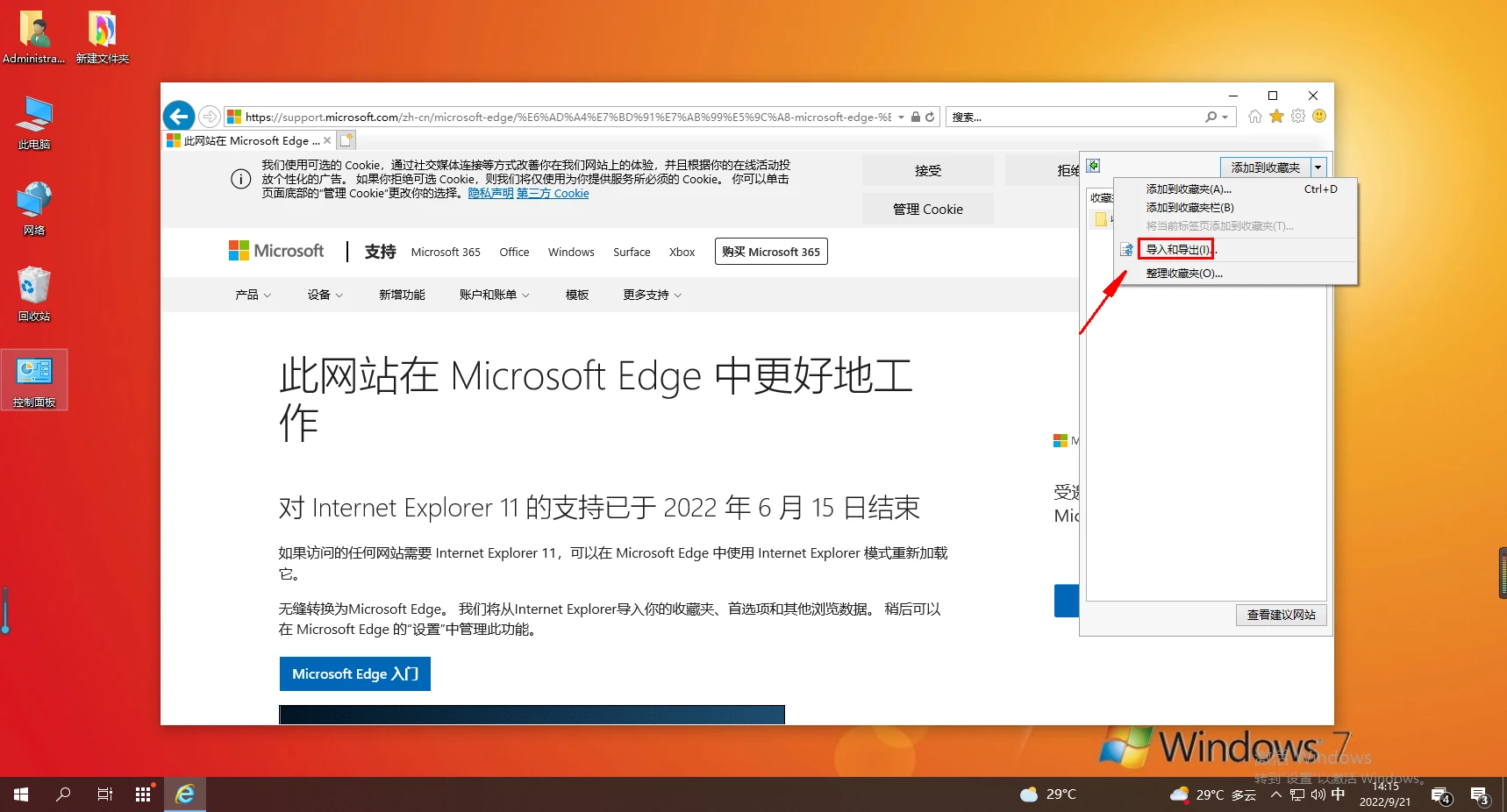Click the browser forward arrow button
This screenshot has height=812, width=1507.
pyautogui.click(x=210, y=117)
